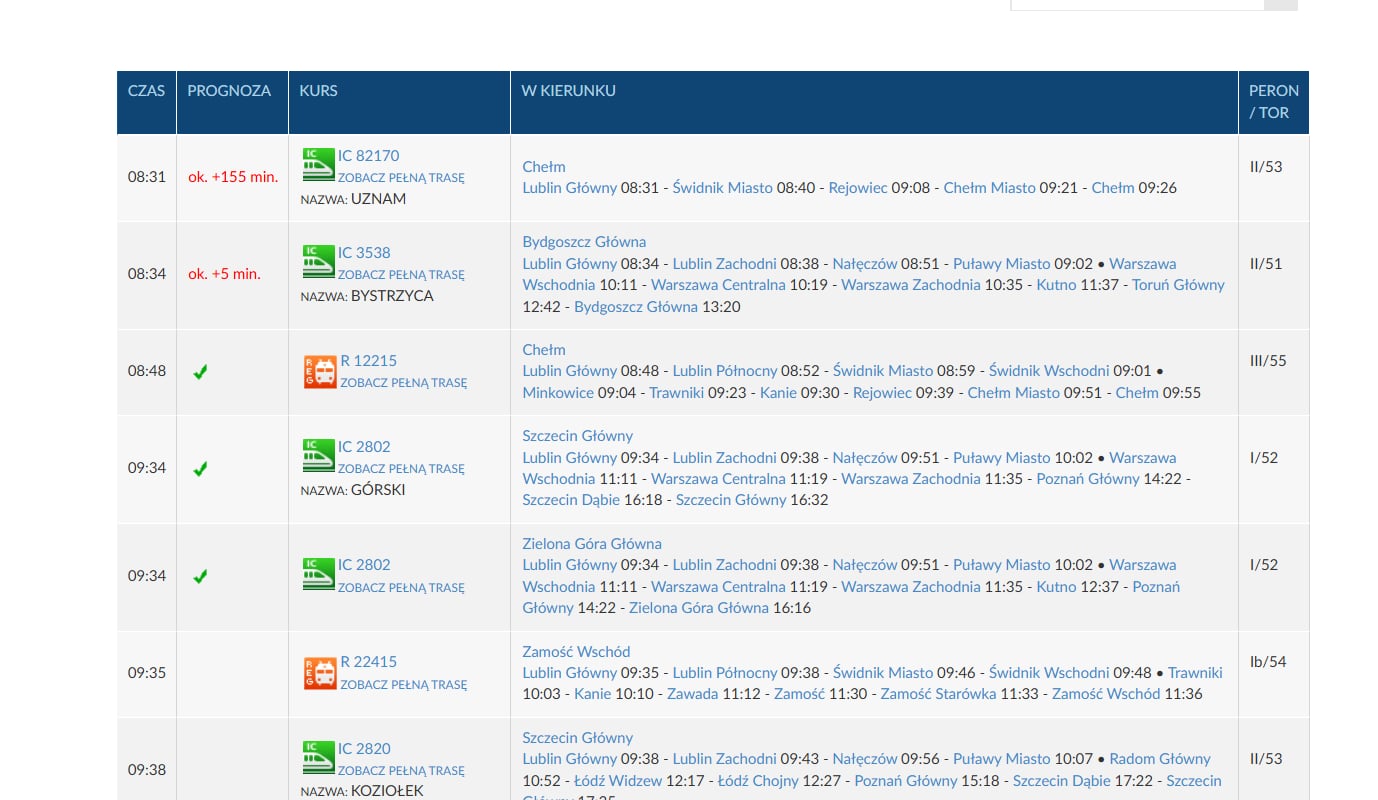Click the IC icon beside IC 2820
Screen dimensions: 1378x800
(x=318, y=758)
